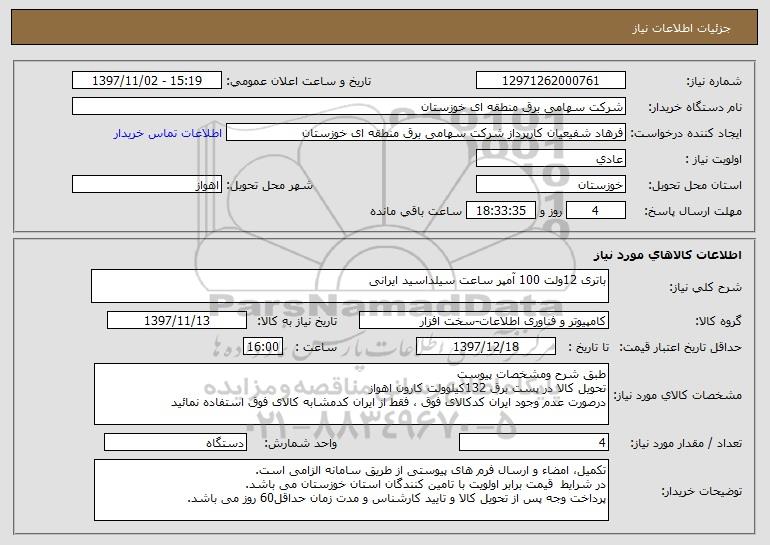Select the goods group field کامپیوتر و فناوری اطلاعات
Image resolution: width=770 pixels, height=545 pixels.
[484, 321]
